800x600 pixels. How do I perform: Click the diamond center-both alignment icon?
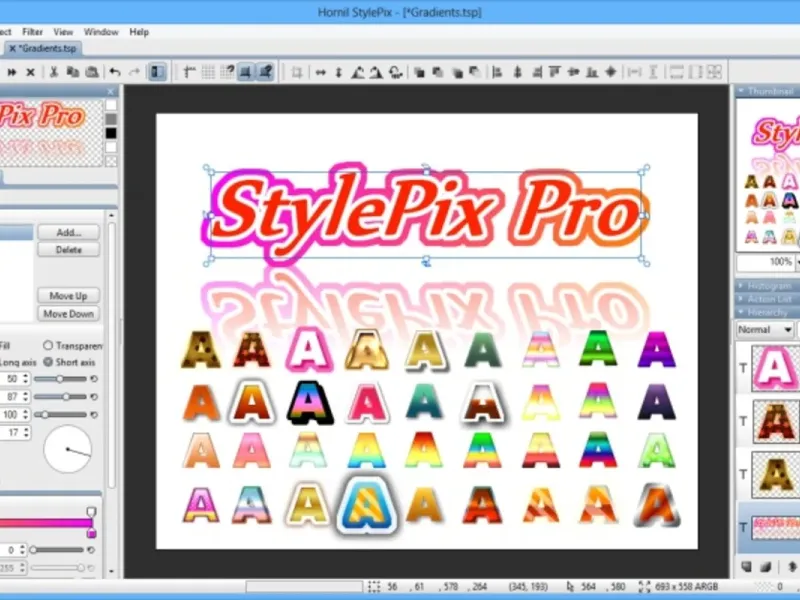(611, 72)
